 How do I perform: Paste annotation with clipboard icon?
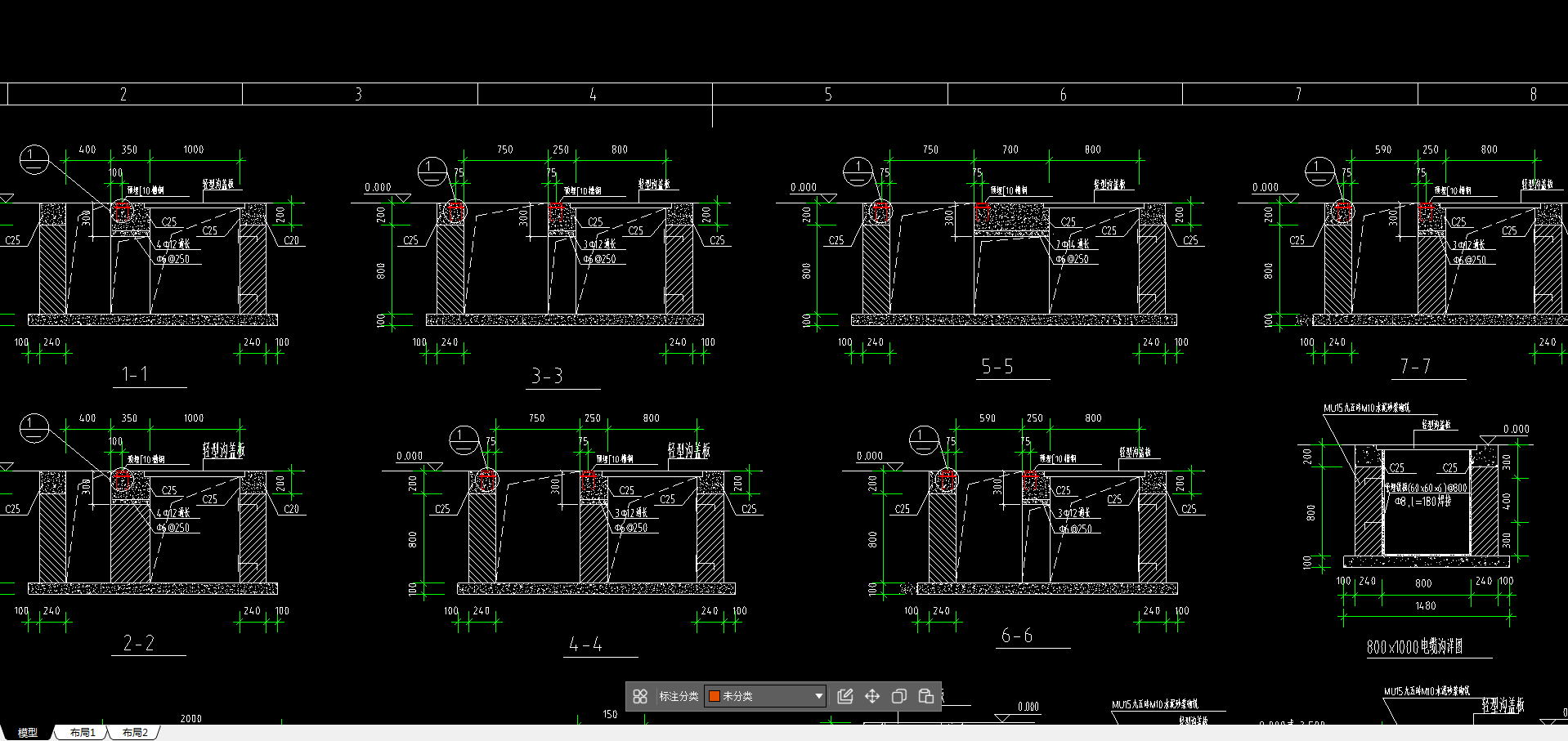coord(926,696)
